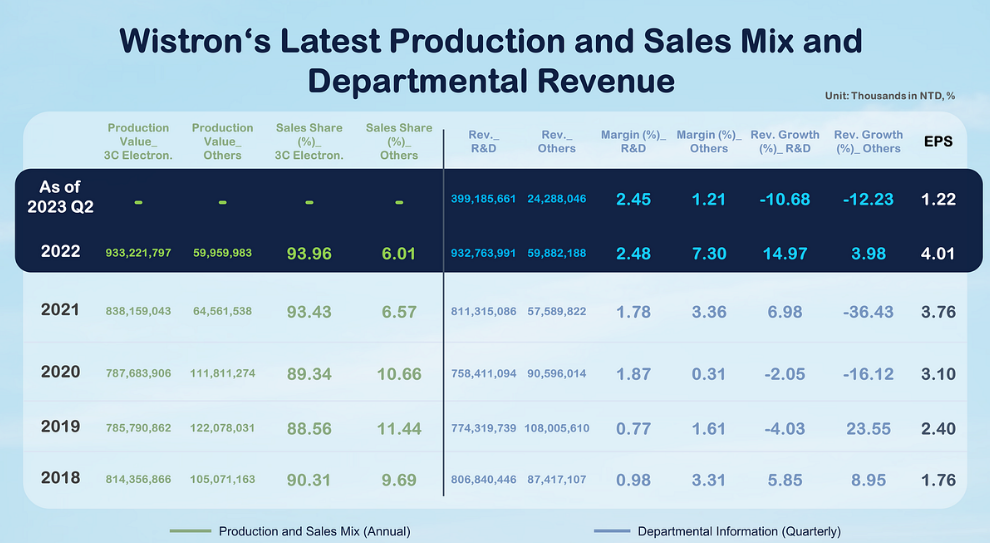This screenshot has height=543, width=990.
Task: Click the 93.96 sales share value for 2022
Action: tap(309, 253)
